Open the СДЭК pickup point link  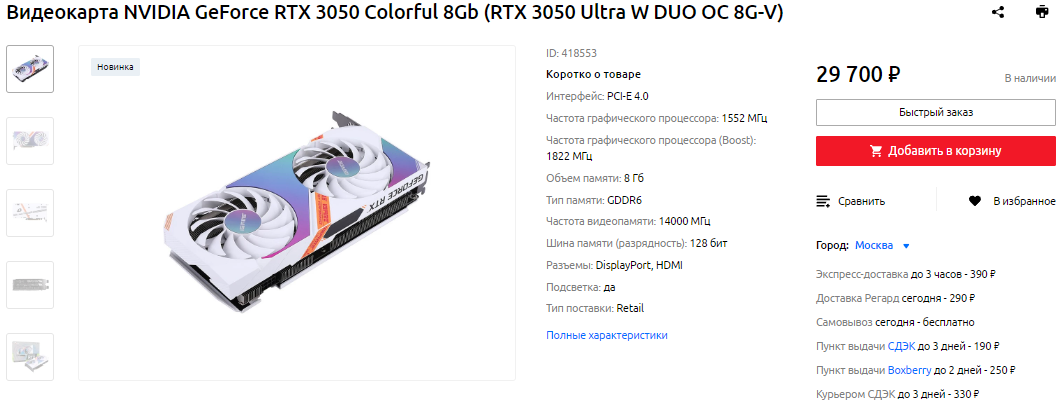point(902,346)
